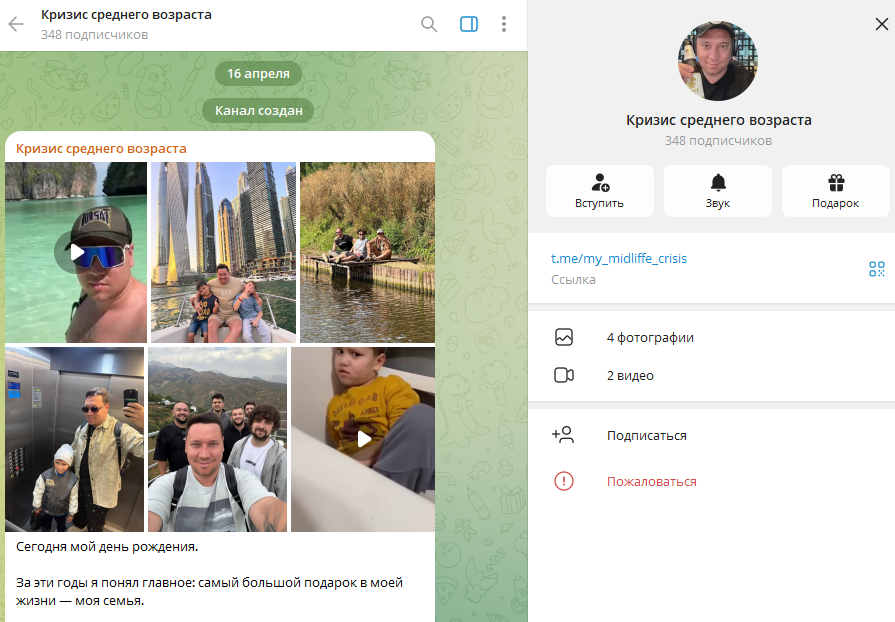The height and width of the screenshot is (622, 895).
Task: Click the Канал создан service message
Action: pos(259,111)
